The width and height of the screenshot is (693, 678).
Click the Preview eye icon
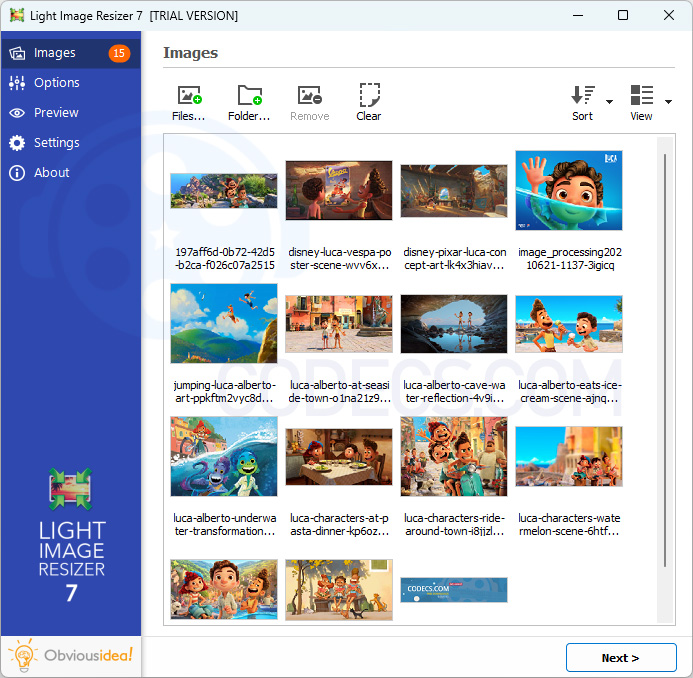point(17,113)
